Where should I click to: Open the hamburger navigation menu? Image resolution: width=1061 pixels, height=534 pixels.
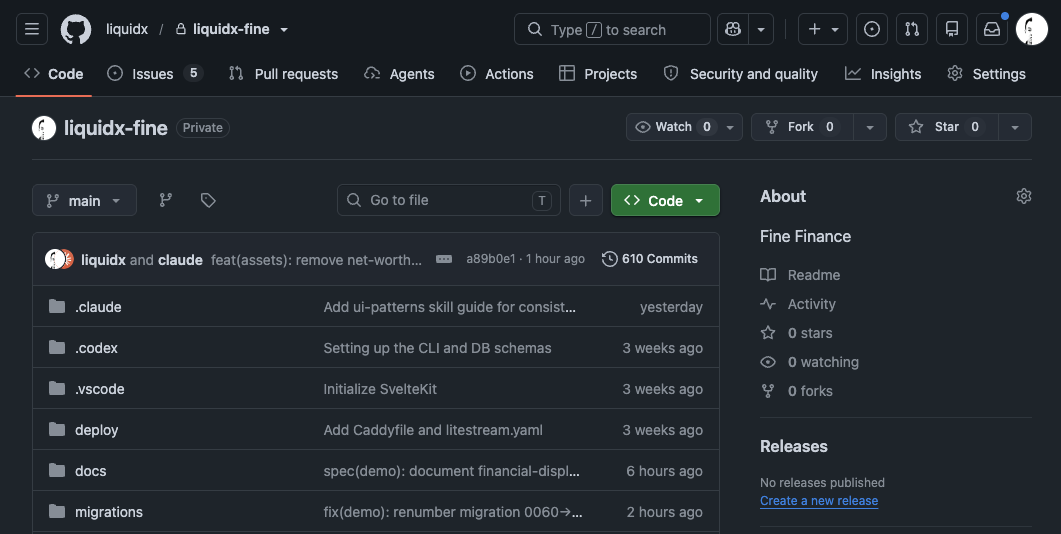coord(32,29)
